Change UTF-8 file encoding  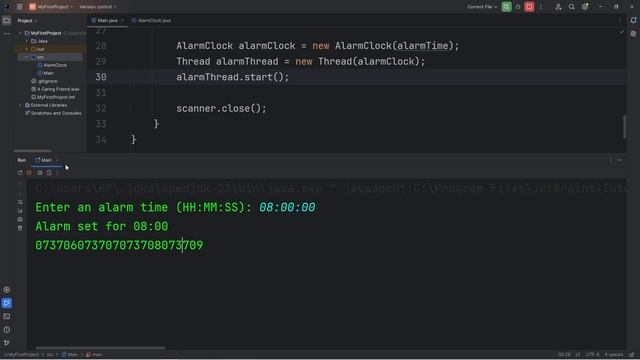592,355
